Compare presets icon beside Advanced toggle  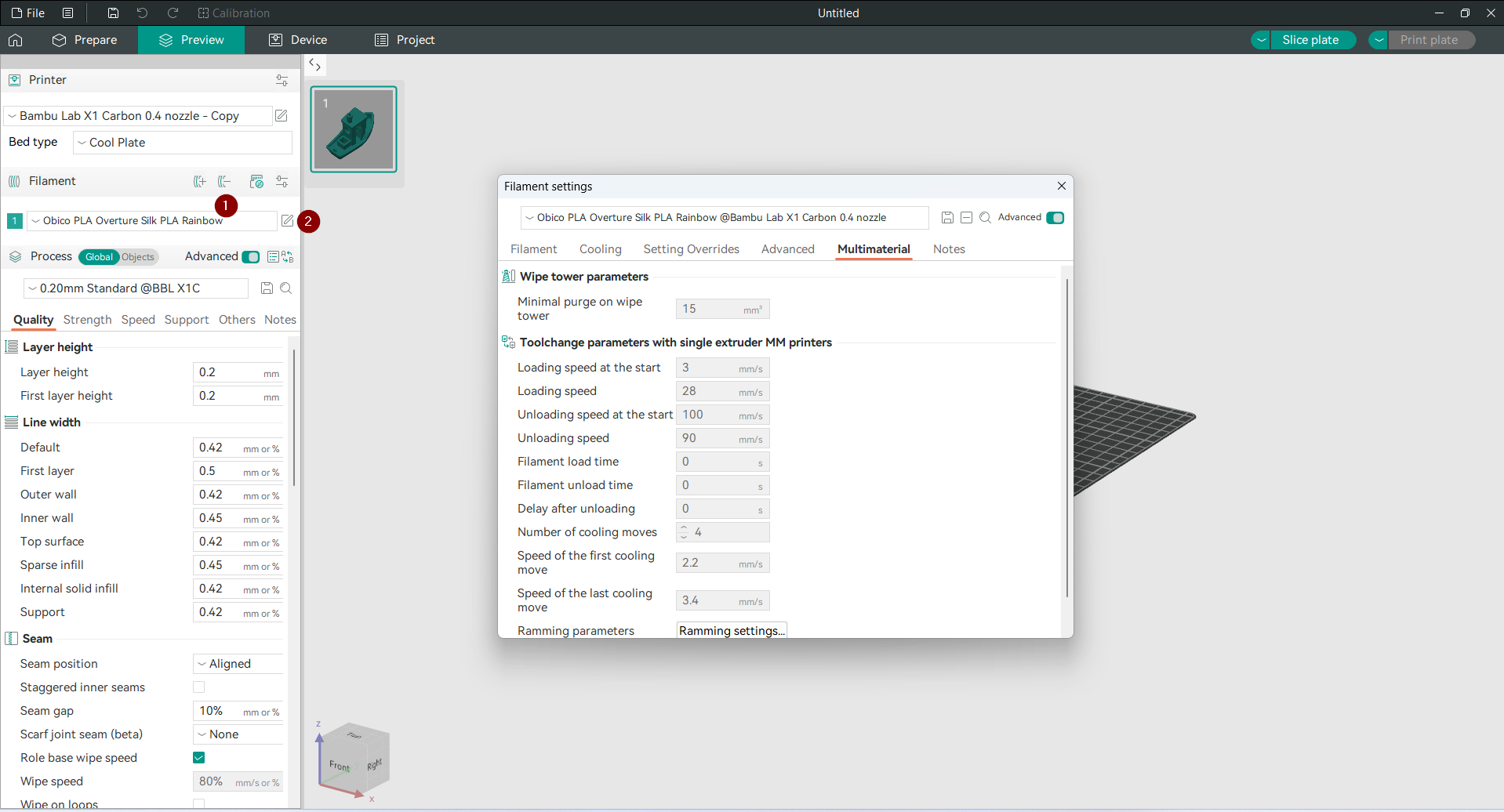coord(288,256)
